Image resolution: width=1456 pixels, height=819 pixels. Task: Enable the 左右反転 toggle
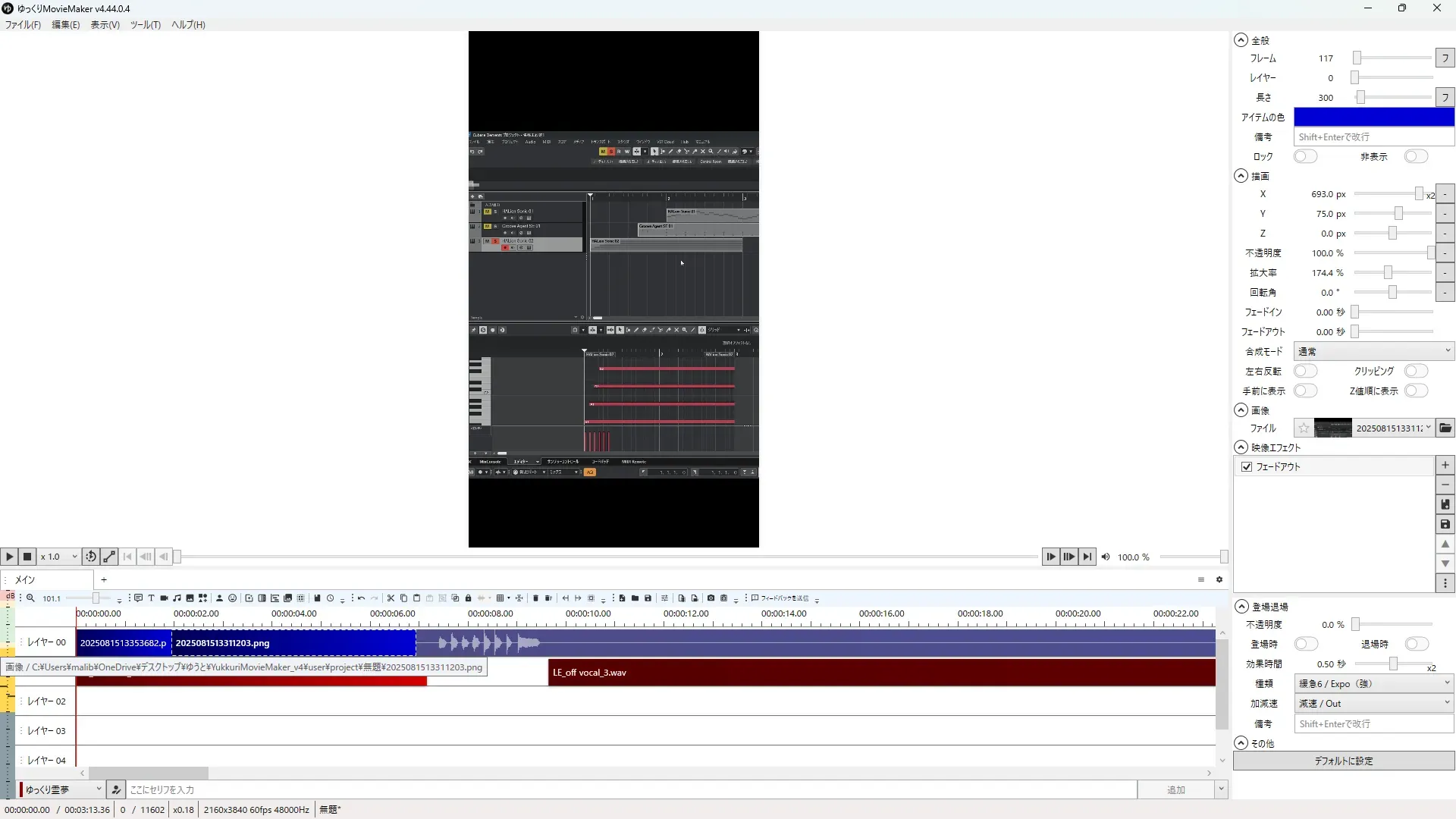tap(1305, 371)
